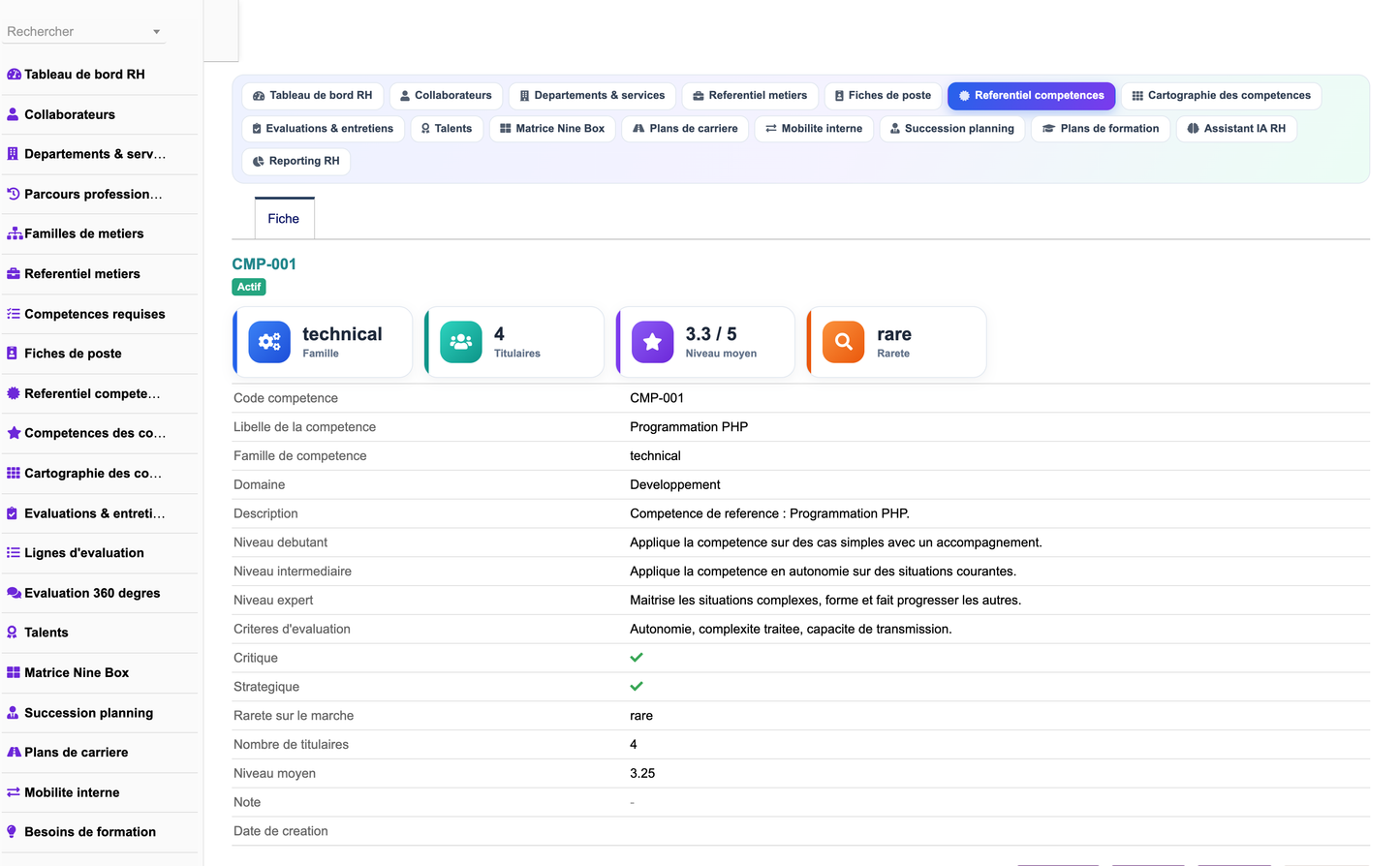Select the Fiche tab
Viewport: 1400px width, 866px height.
click(284, 218)
